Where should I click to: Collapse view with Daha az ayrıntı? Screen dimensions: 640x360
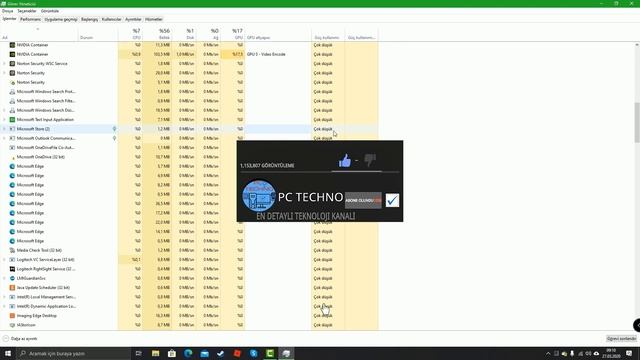(20, 339)
